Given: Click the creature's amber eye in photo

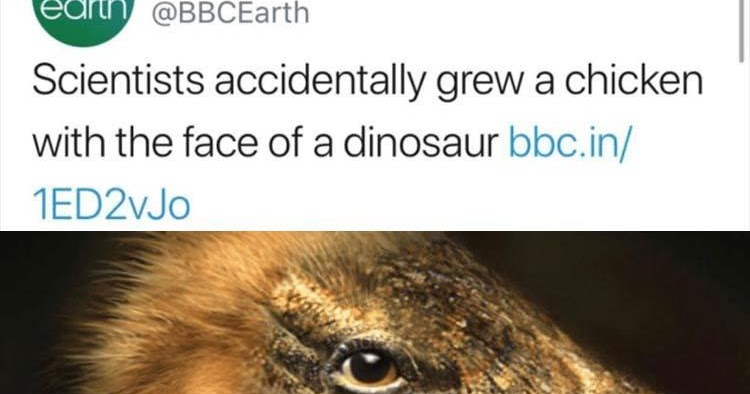Looking at the screenshot, I should [x=370, y=369].
